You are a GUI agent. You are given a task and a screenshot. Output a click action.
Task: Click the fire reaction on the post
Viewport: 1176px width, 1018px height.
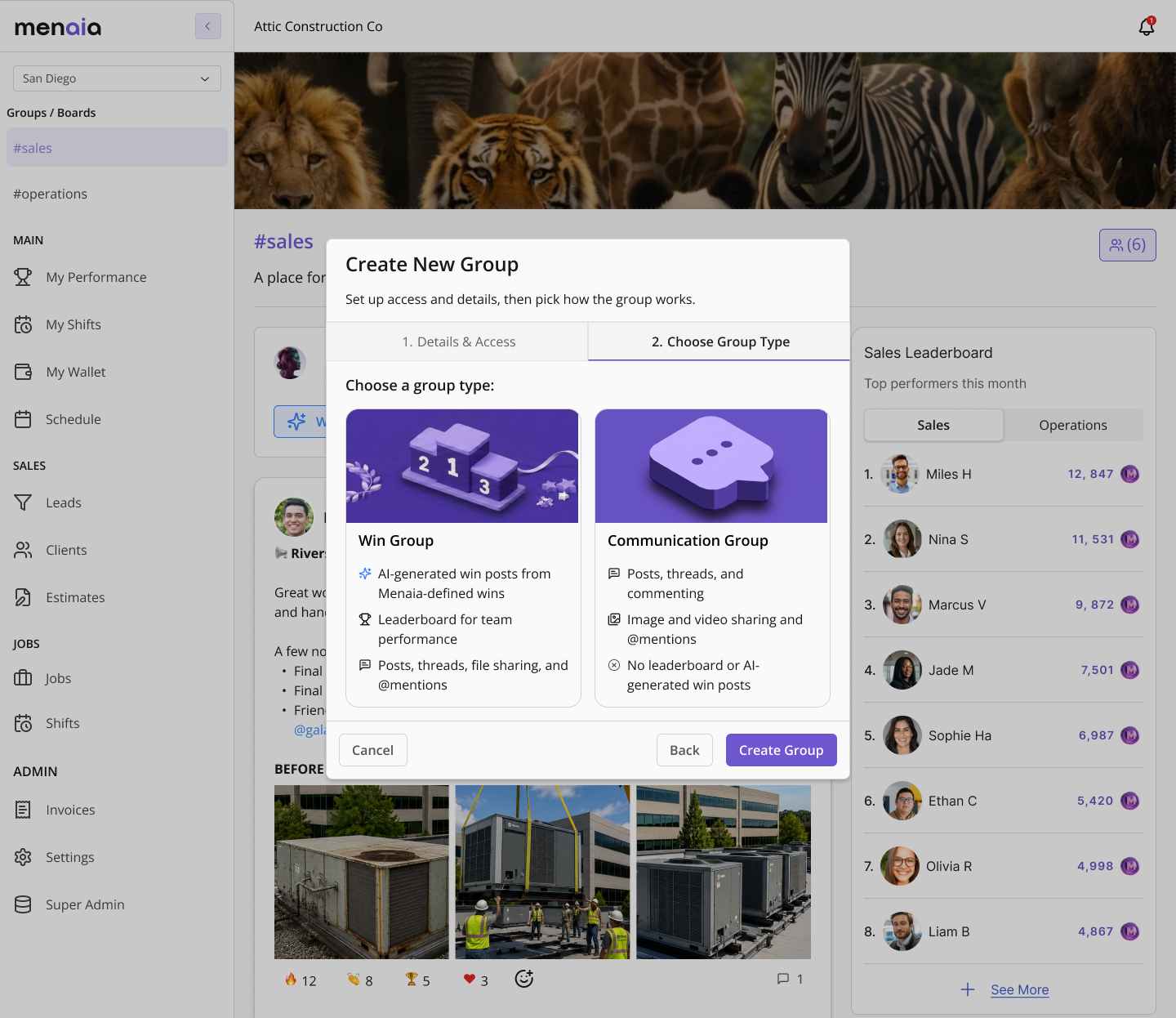(x=300, y=980)
